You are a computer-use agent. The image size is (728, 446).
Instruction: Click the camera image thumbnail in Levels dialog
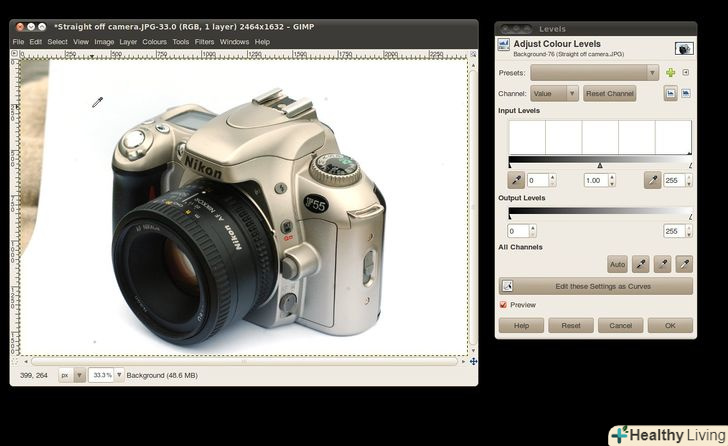pyautogui.click(x=684, y=48)
